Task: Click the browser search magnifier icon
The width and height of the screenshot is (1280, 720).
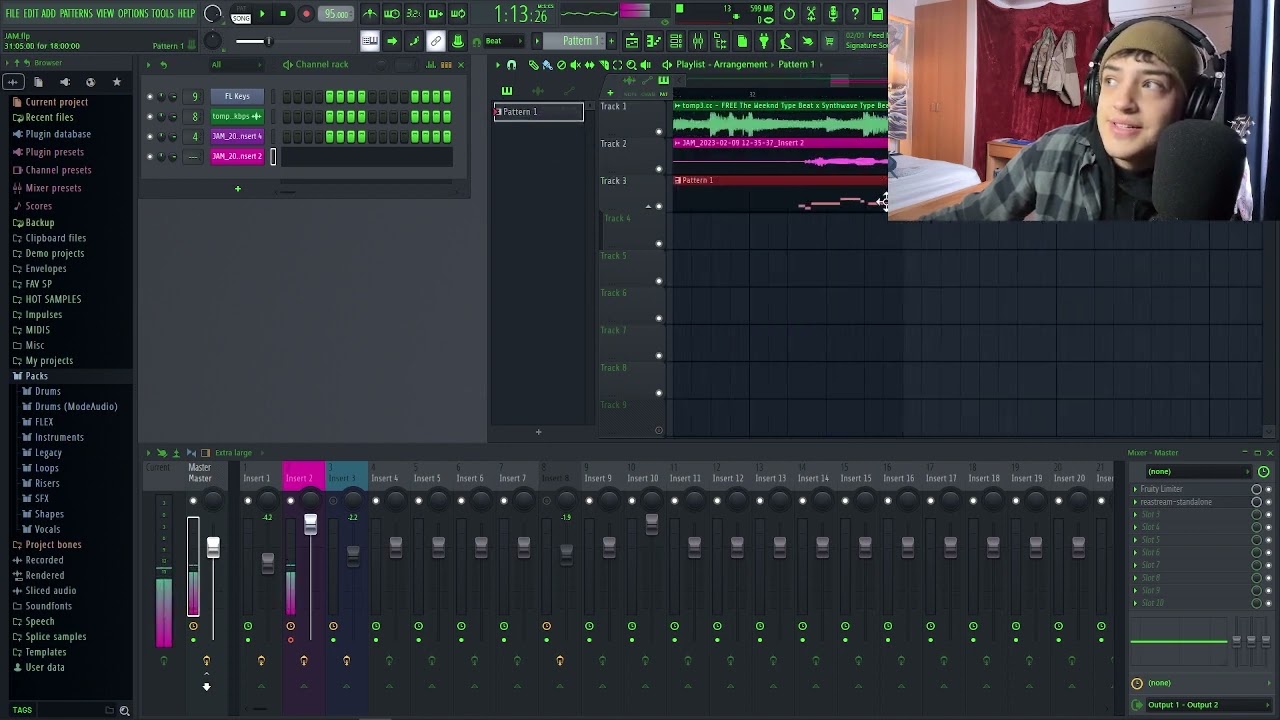Action: click(x=124, y=711)
